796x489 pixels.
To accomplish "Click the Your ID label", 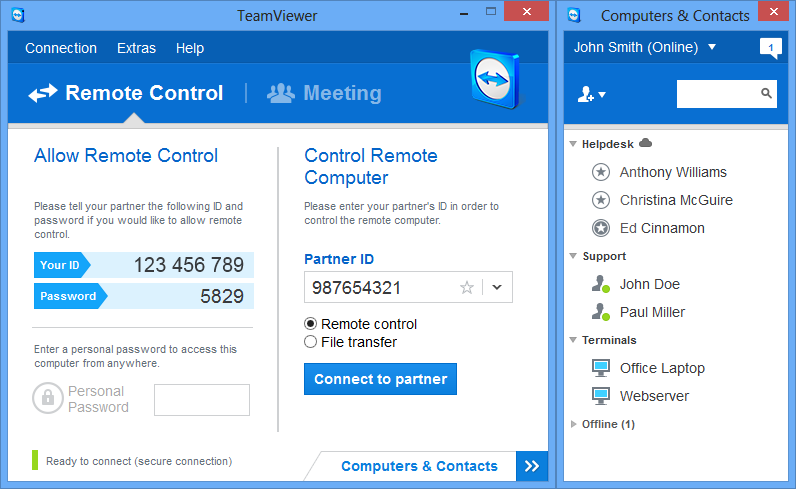I will click(60, 265).
